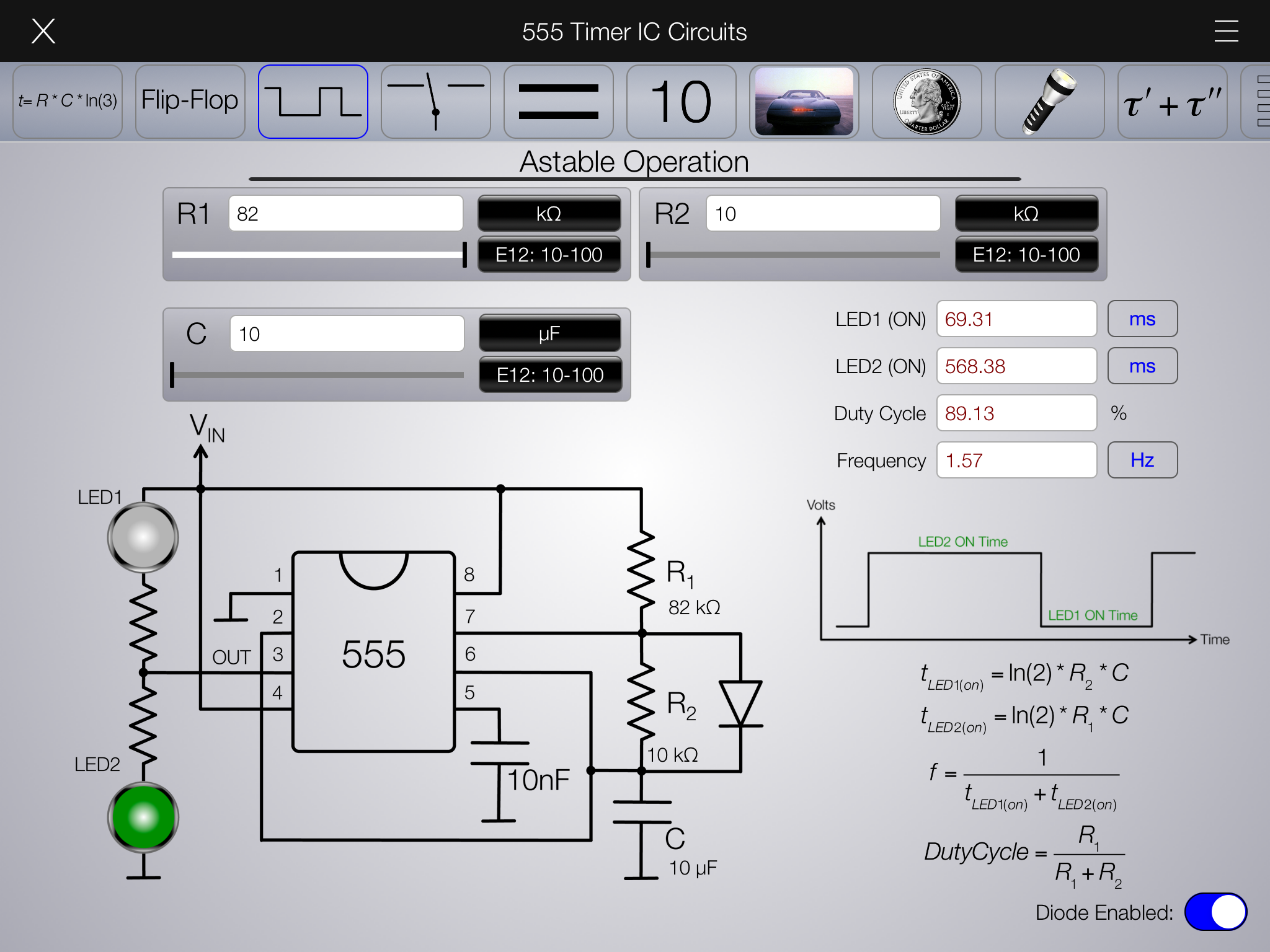Open the flashlight circuit icon
1270x952 pixels.
click(1049, 102)
